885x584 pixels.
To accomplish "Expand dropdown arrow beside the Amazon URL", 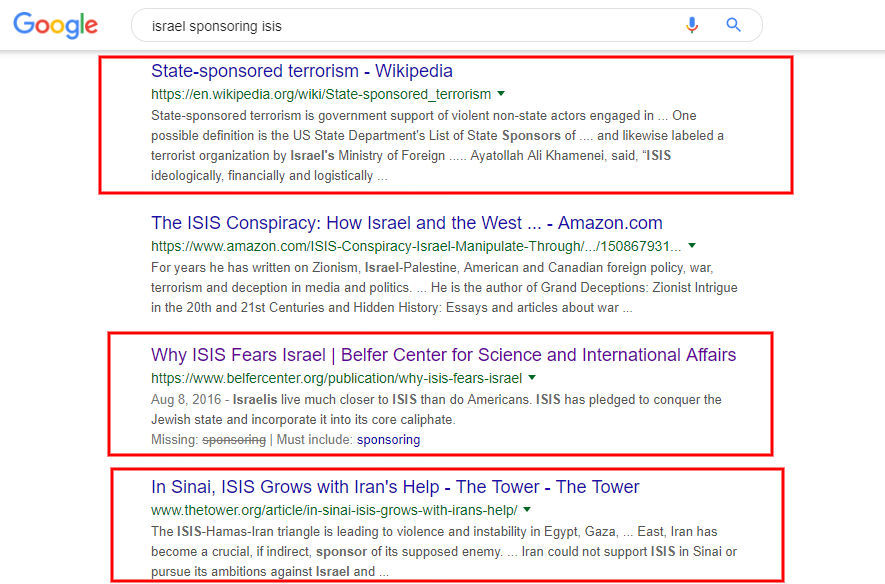I will point(692,245).
